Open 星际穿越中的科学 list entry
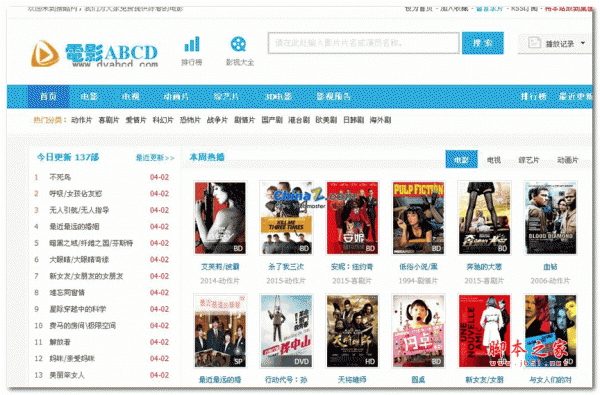Image resolution: width=600 pixels, height=395 pixels. point(78,309)
